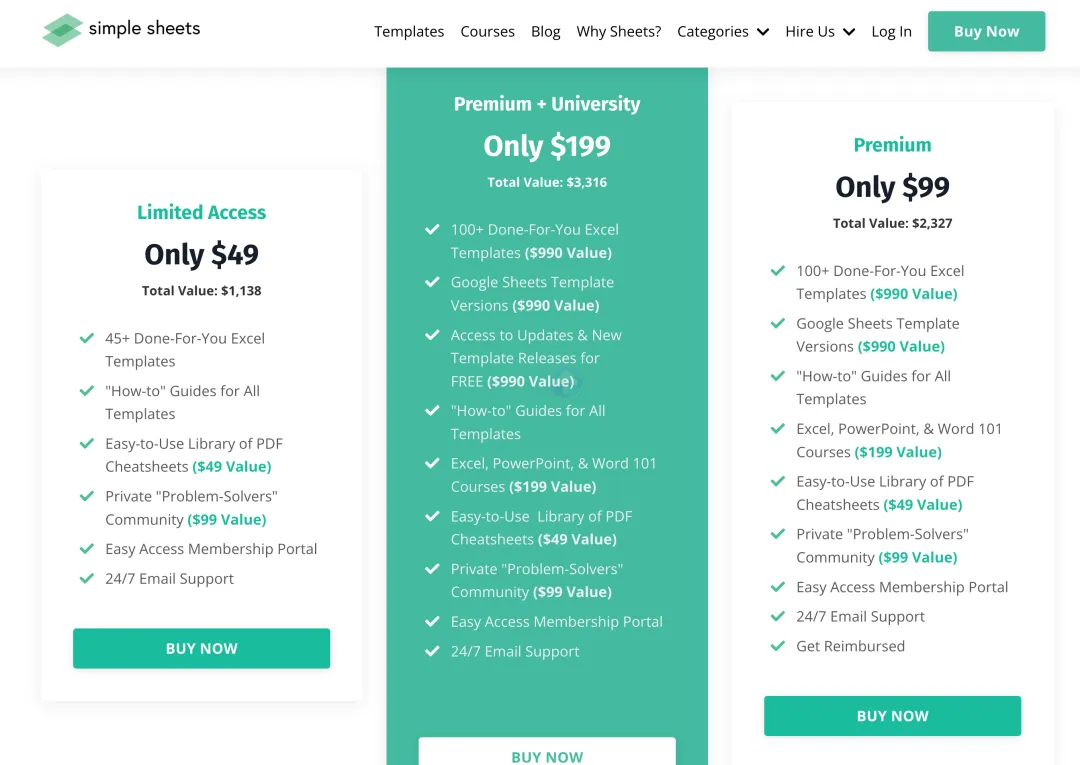Click Buy Now button in top navigation
The width and height of the screenshot is (1080, 765).
pyautogui.click(x=986, y=31)
